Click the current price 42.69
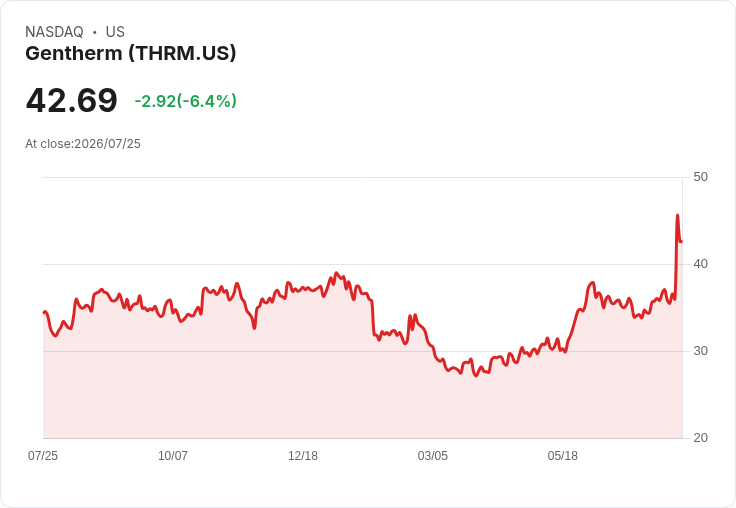This screenshot has height=508, width=736. point(71,100)
